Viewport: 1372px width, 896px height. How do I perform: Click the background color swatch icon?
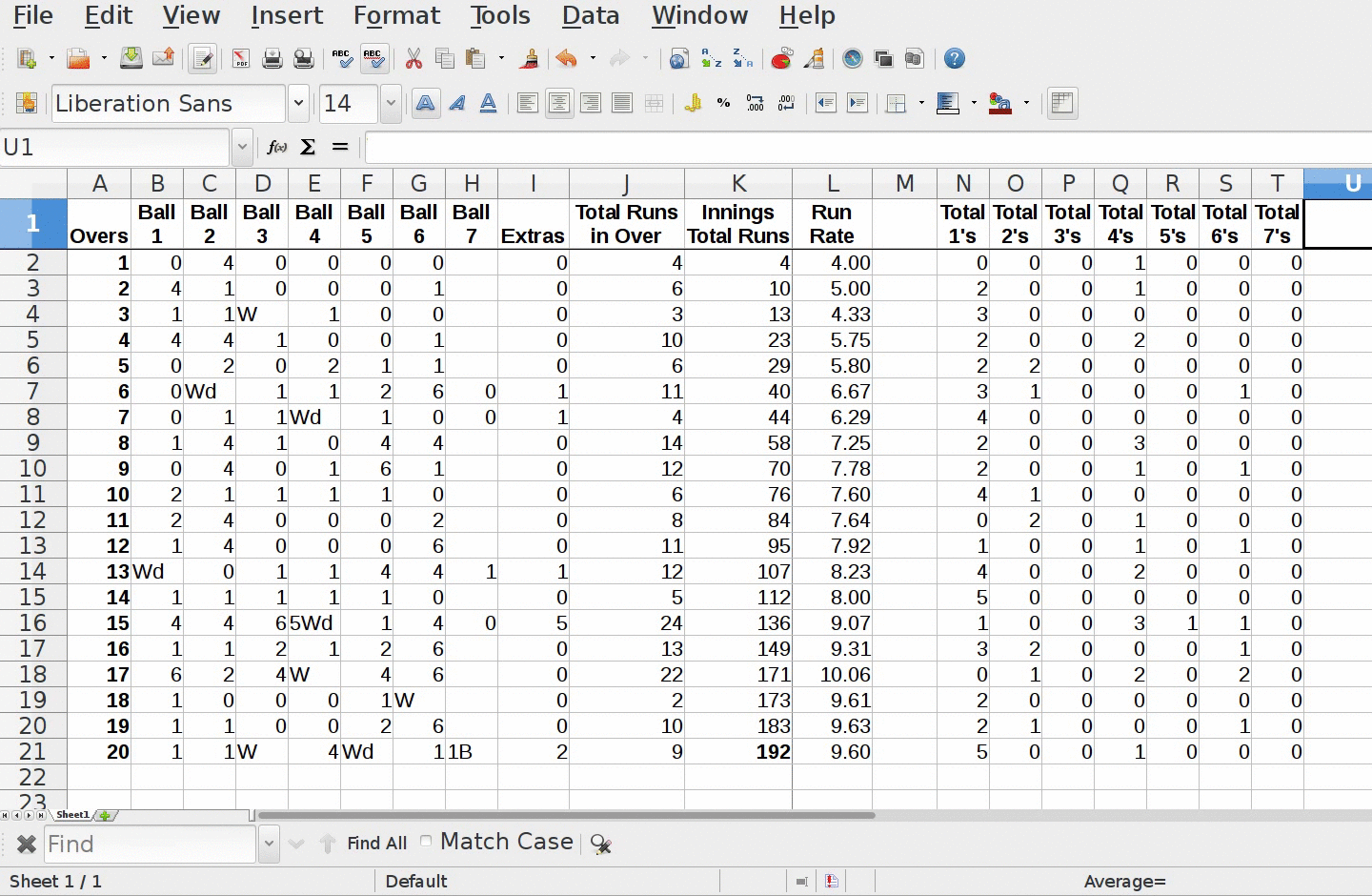pyautogui.click(x=999, y=103)
